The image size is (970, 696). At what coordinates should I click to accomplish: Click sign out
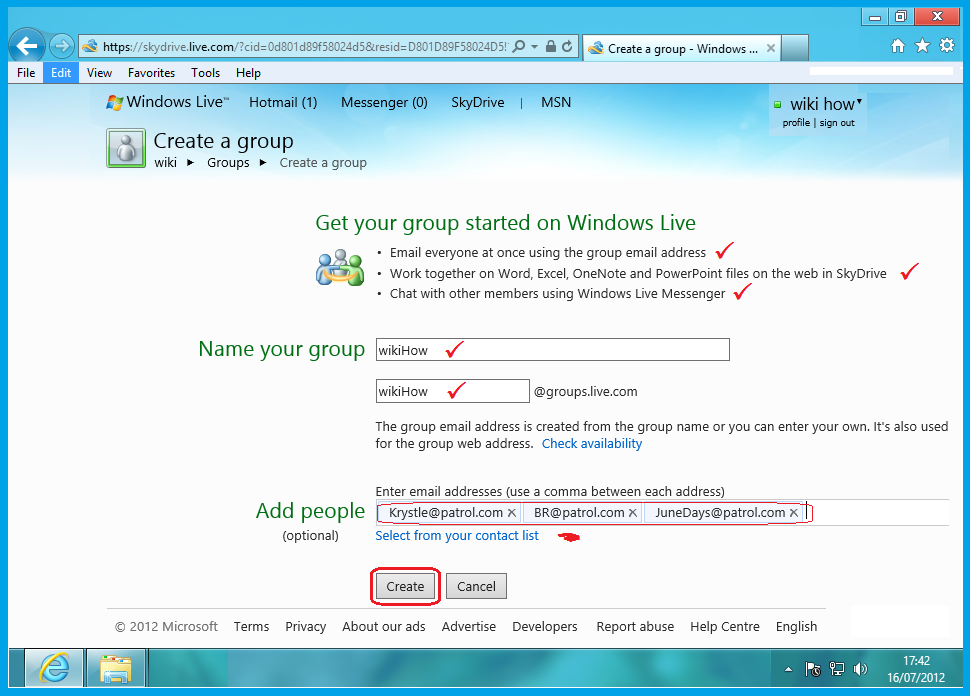[837, 122]
